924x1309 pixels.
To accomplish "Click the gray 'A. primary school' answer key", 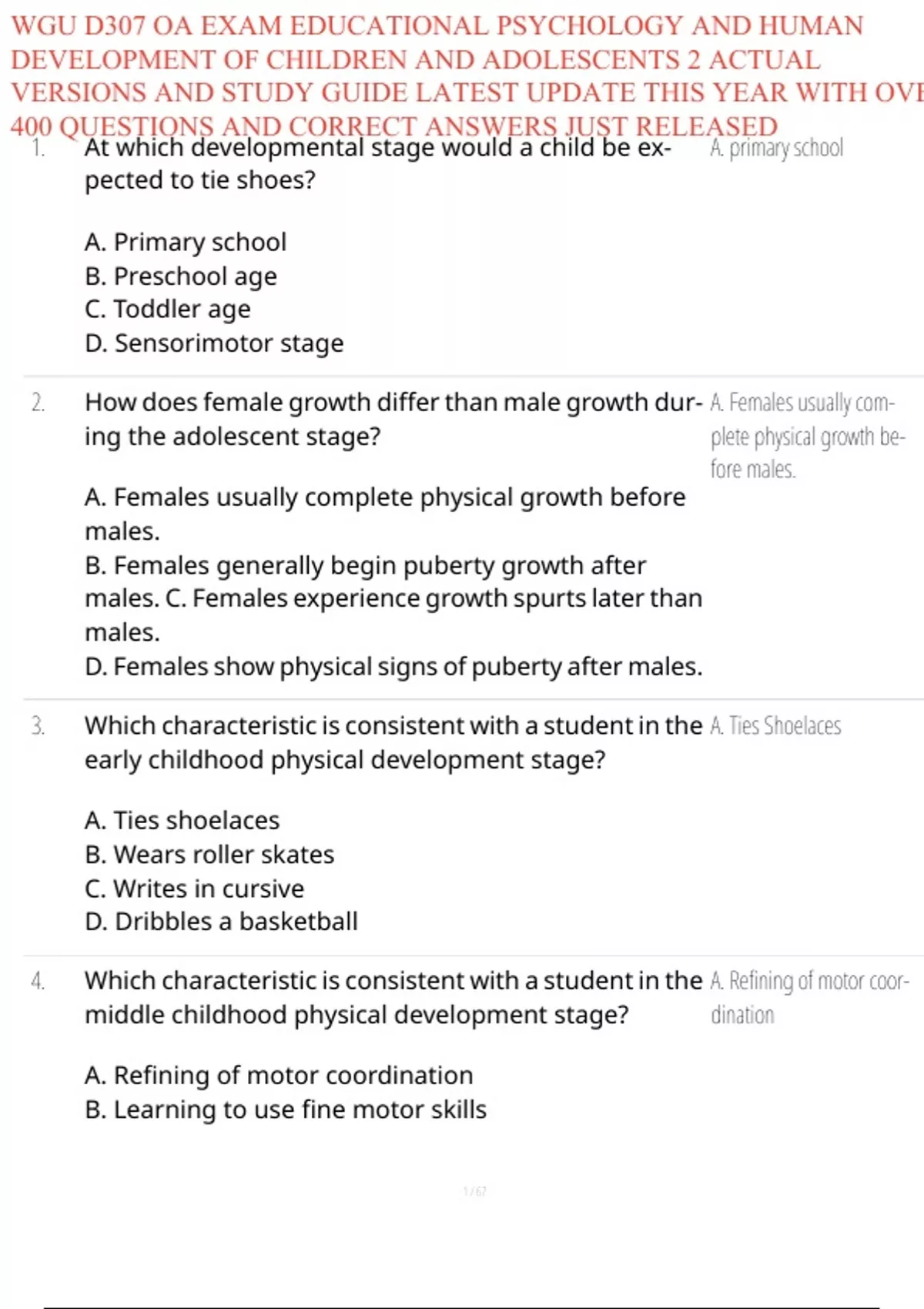I will 776,148.
